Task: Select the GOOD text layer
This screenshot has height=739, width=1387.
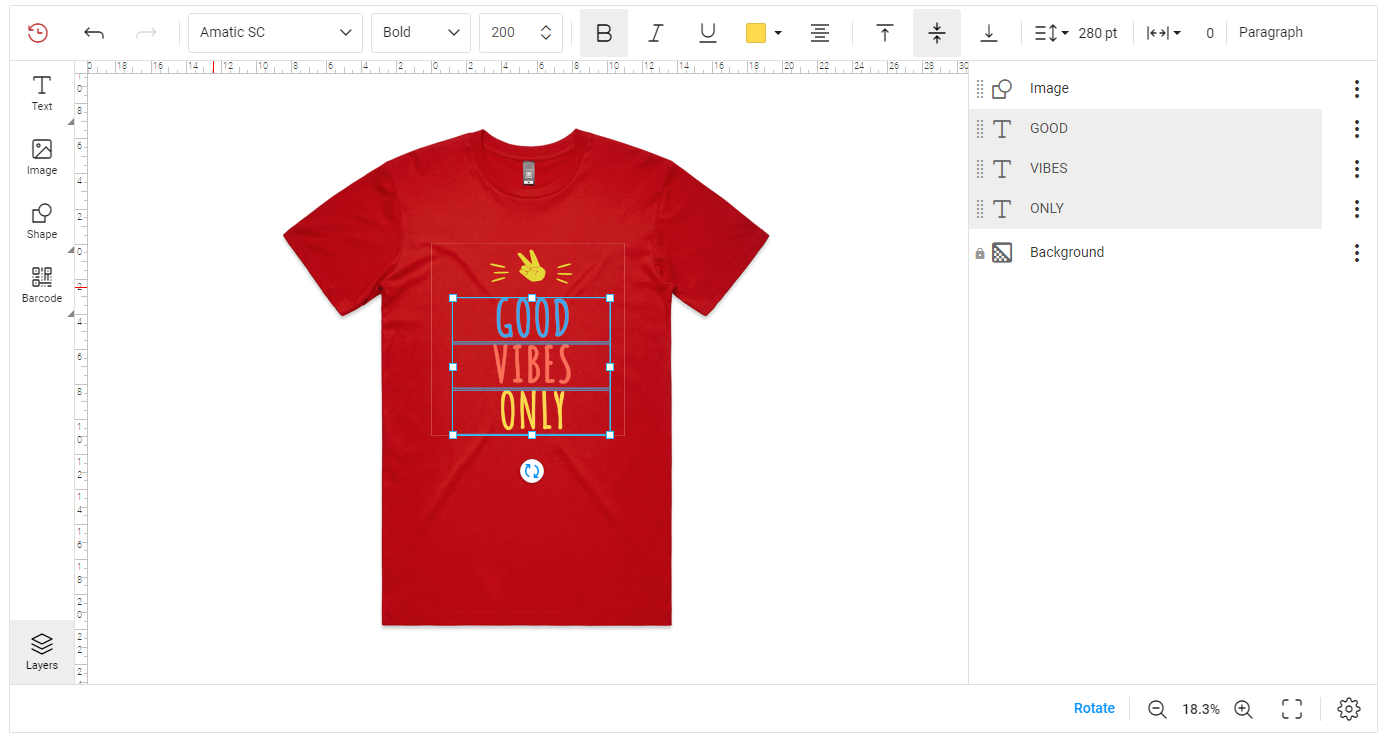Action: pyautogui.click(x=1145, y=129)
